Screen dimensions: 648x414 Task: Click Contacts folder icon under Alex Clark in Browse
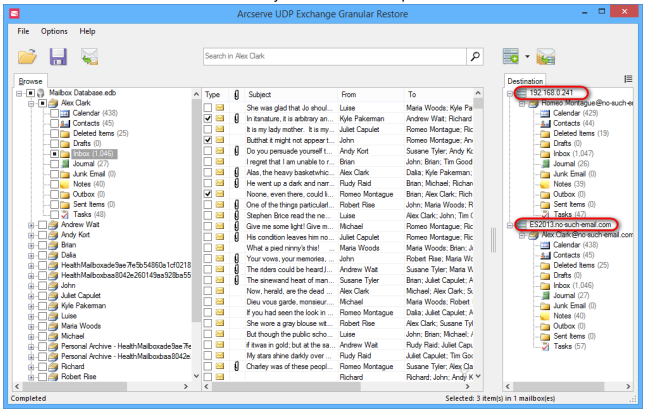tap(65, 123)
